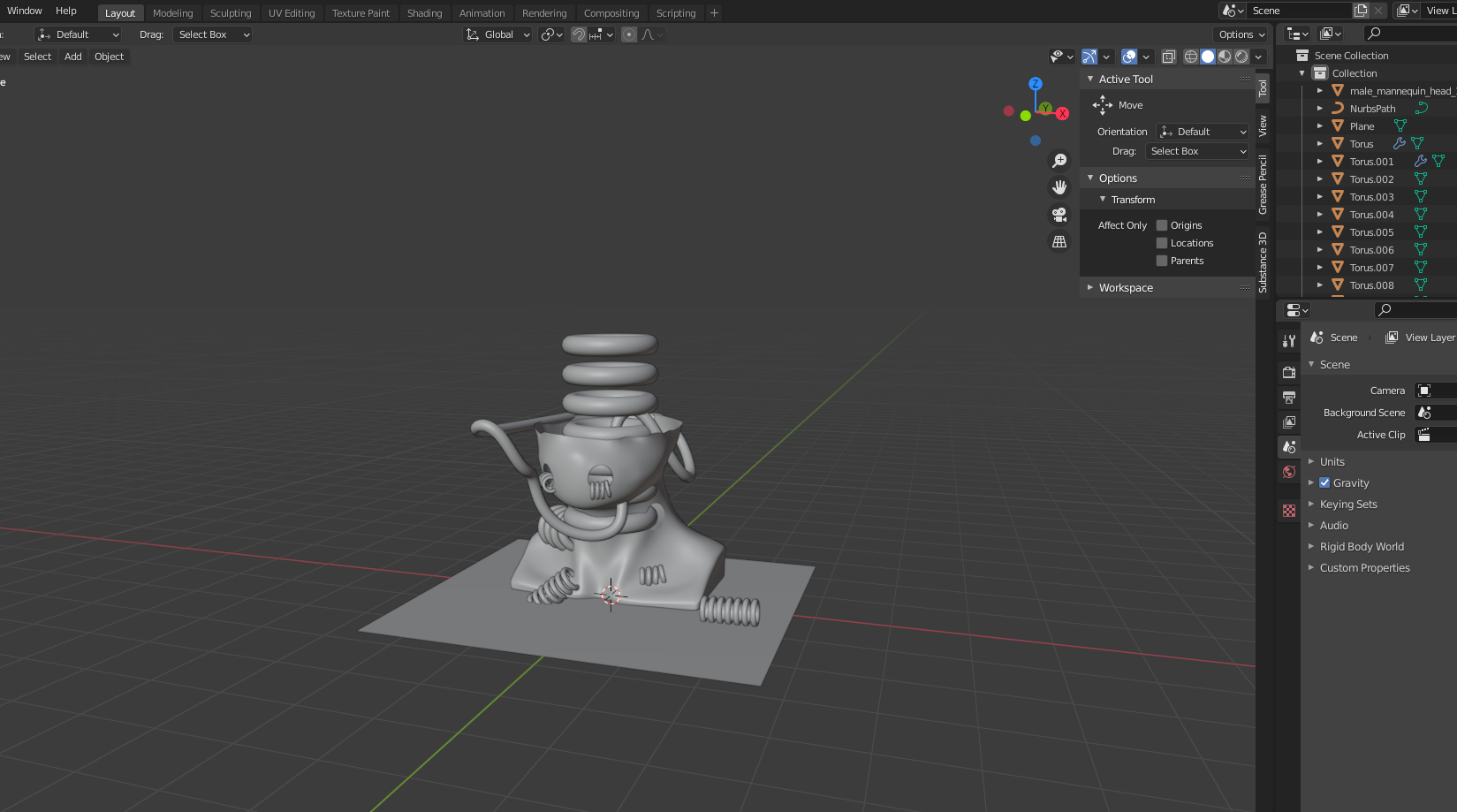The height and width of the screenshot is (812, 1457).
Task: Toggle viewport overlays display
Action: pos(1129,57)
